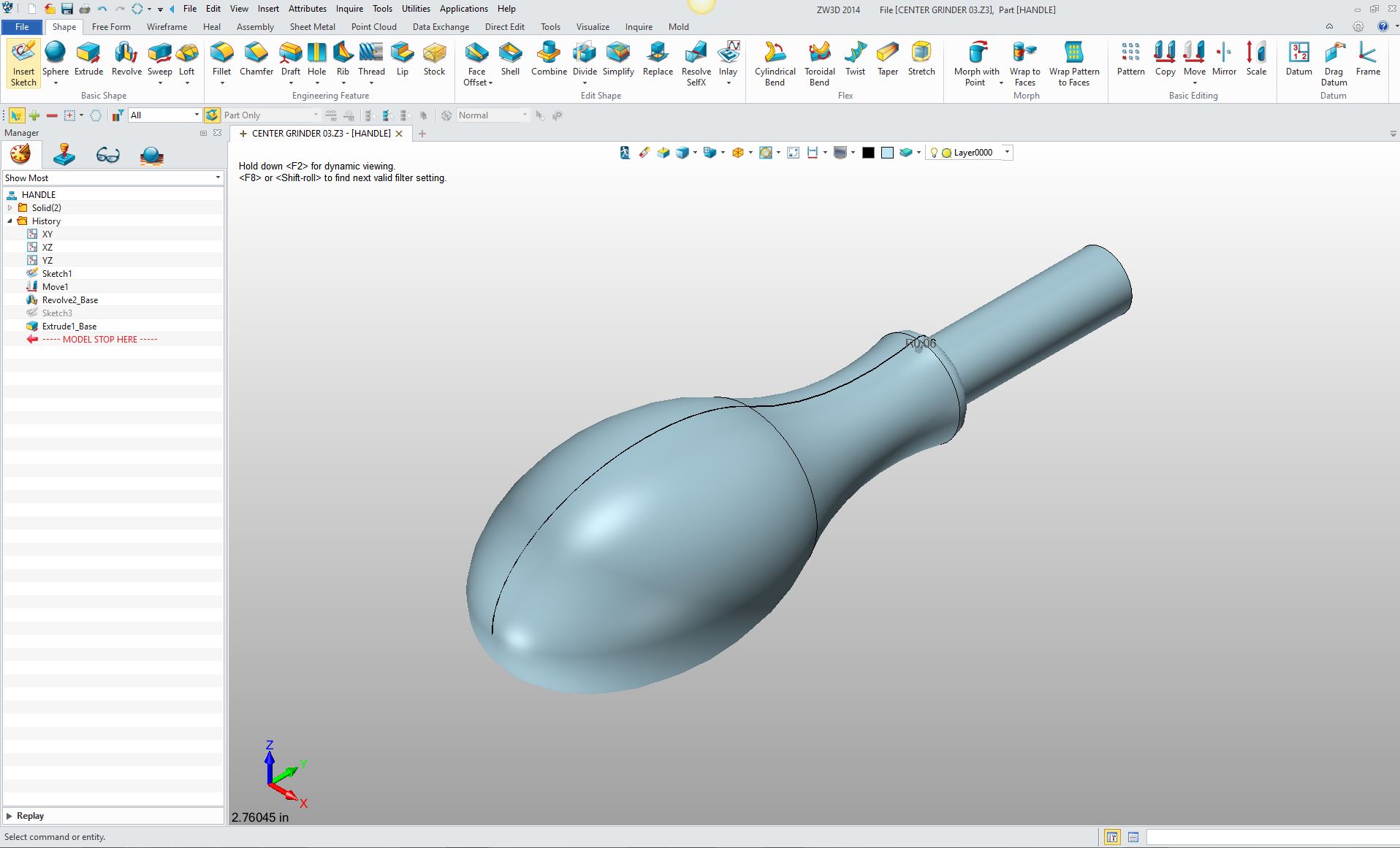
Task: Toggle the output panel icon in status bar
Action: (x=1133, y=837)
